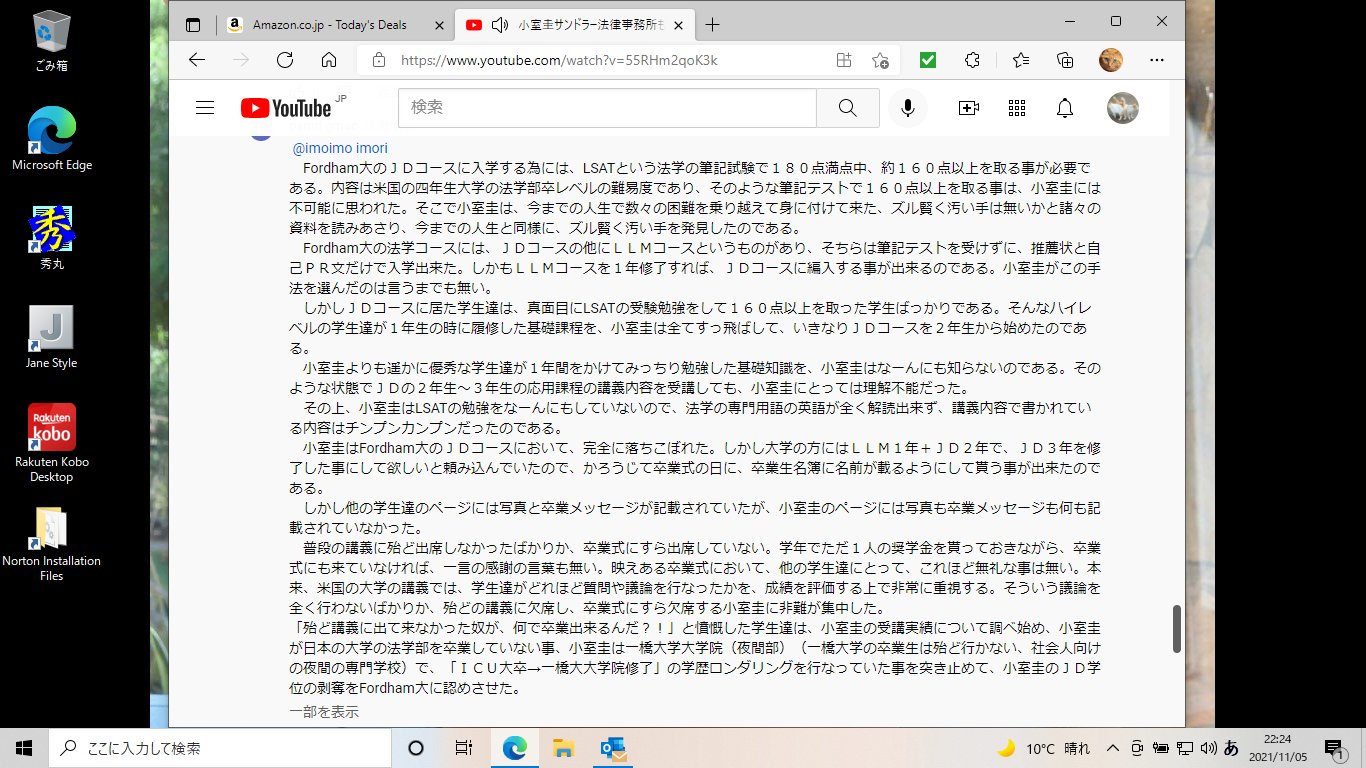Submit search with magnifier button
1366x768 pixels.
click(848, 108)
